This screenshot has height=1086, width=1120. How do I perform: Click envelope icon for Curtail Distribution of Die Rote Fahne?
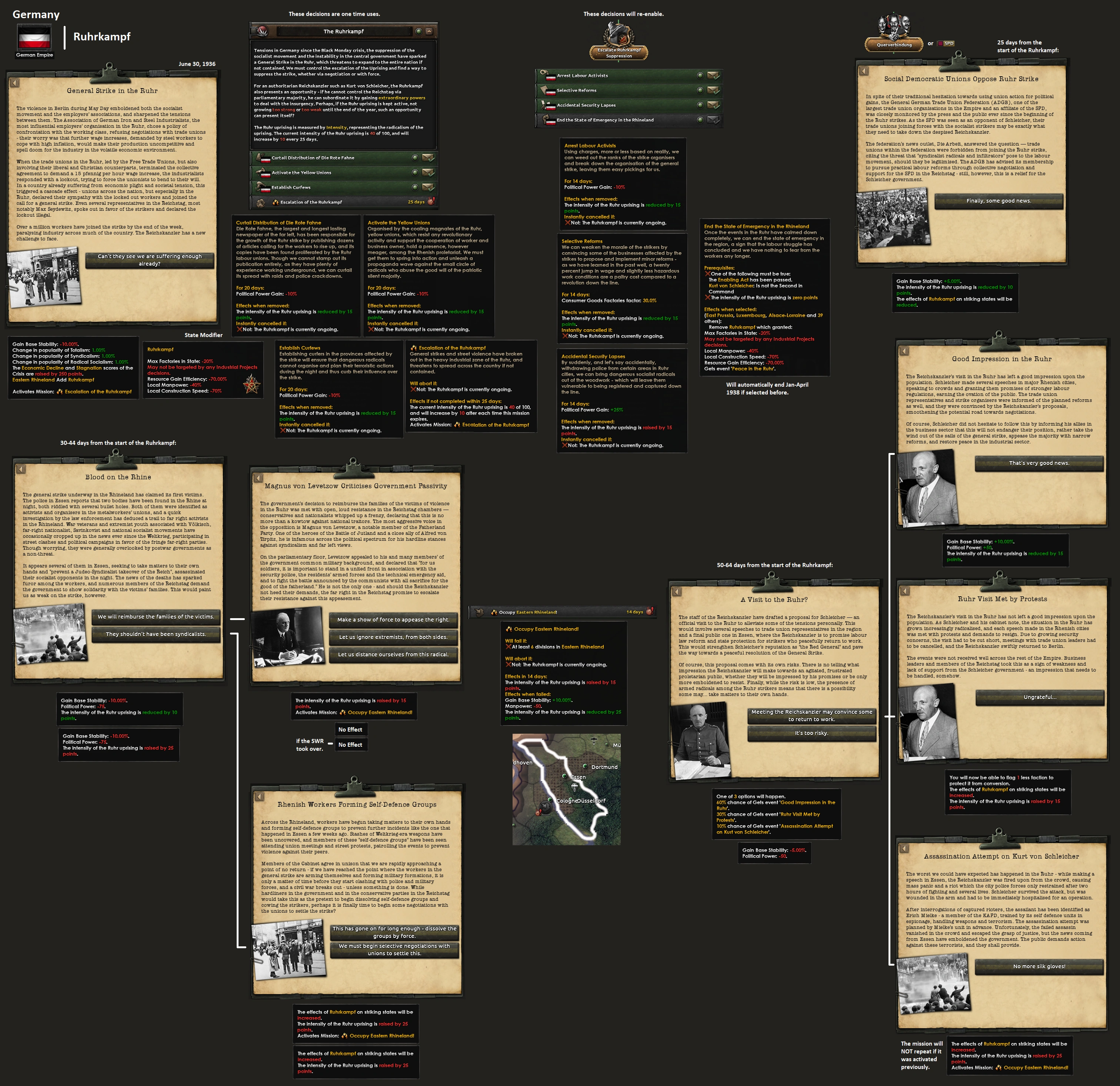[428, 158]
